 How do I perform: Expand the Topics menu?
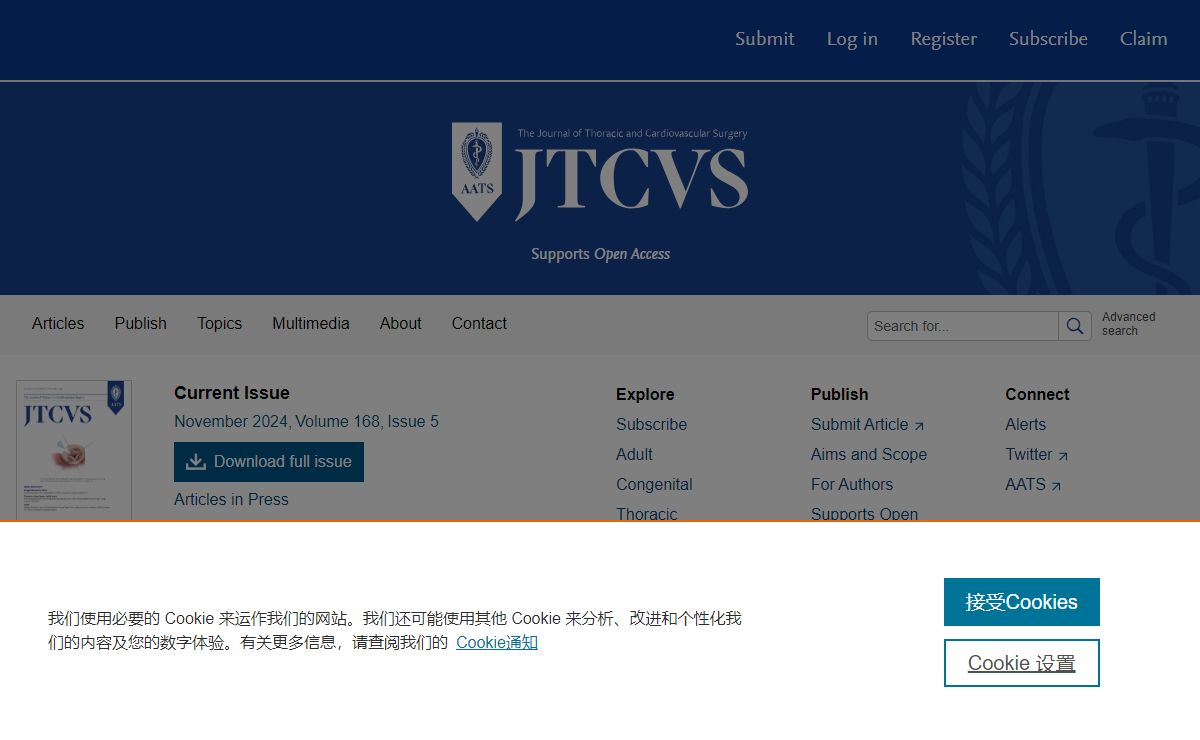(x=219, y=324)
